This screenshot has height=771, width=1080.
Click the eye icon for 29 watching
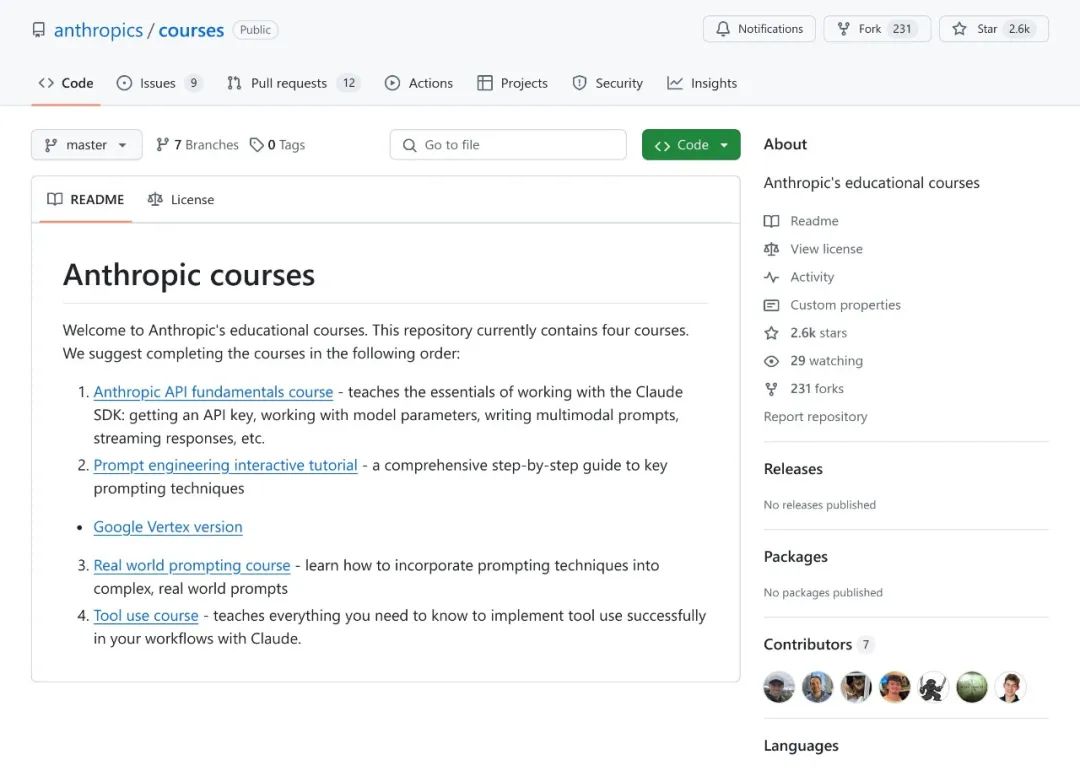click(771, 361)
